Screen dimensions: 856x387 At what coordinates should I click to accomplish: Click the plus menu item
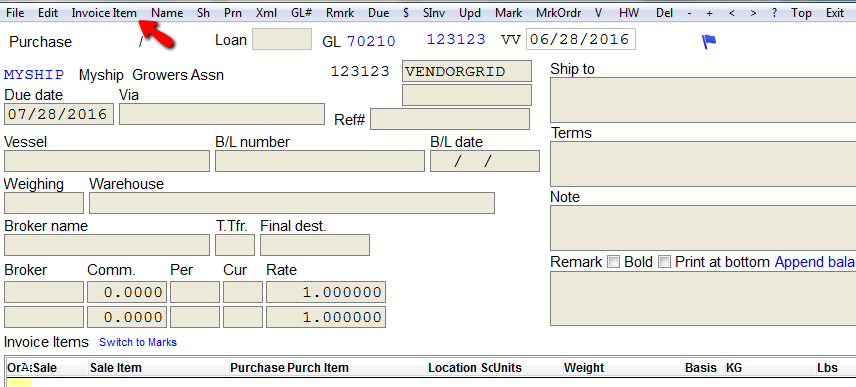710,13
